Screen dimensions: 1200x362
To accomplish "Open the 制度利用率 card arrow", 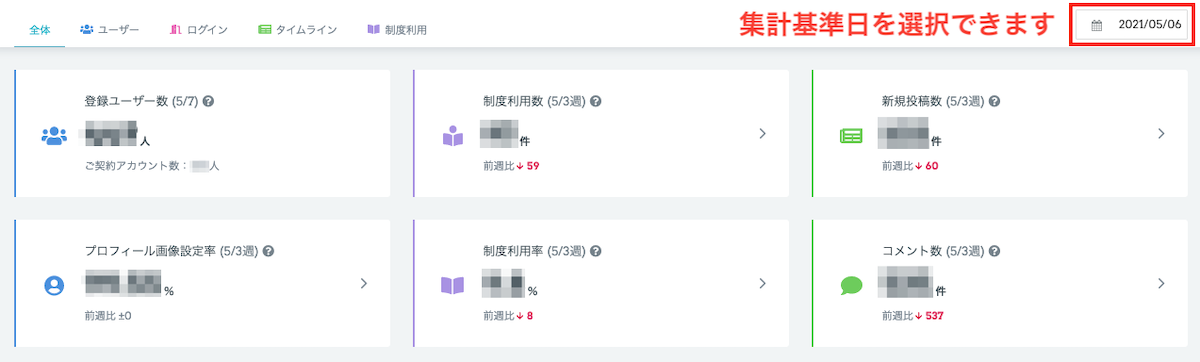I will pos(762,283).
